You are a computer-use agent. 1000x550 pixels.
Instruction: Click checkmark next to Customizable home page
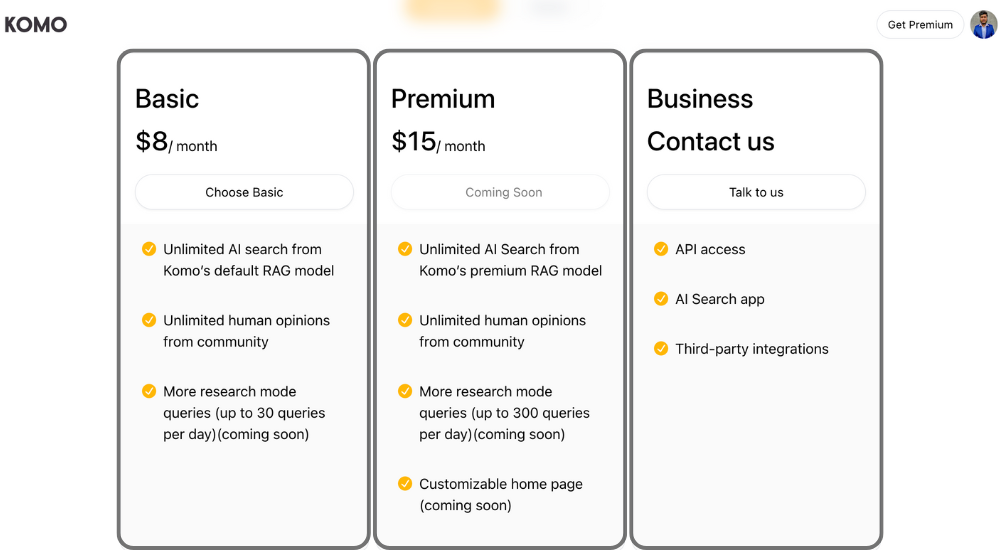405,484
